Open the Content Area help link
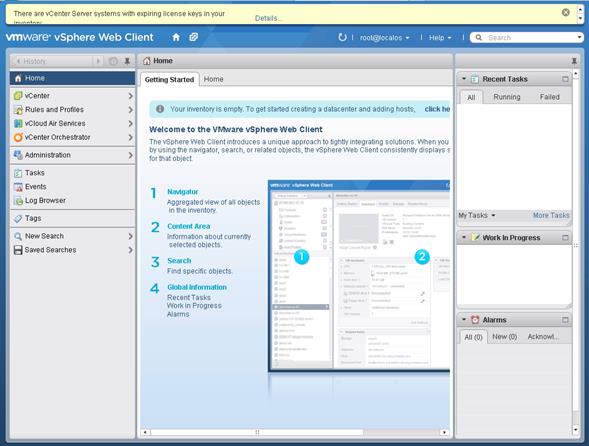 pos(189,226)
